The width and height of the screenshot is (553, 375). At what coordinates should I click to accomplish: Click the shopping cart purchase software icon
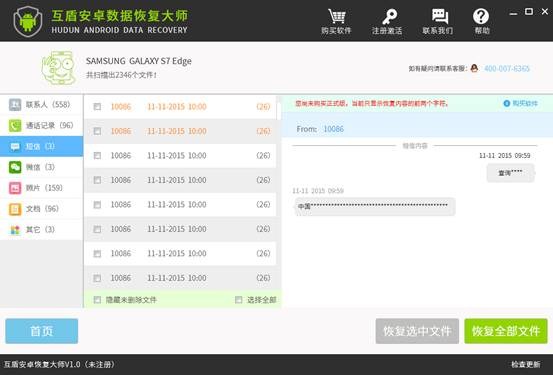(x=336, y=17)
